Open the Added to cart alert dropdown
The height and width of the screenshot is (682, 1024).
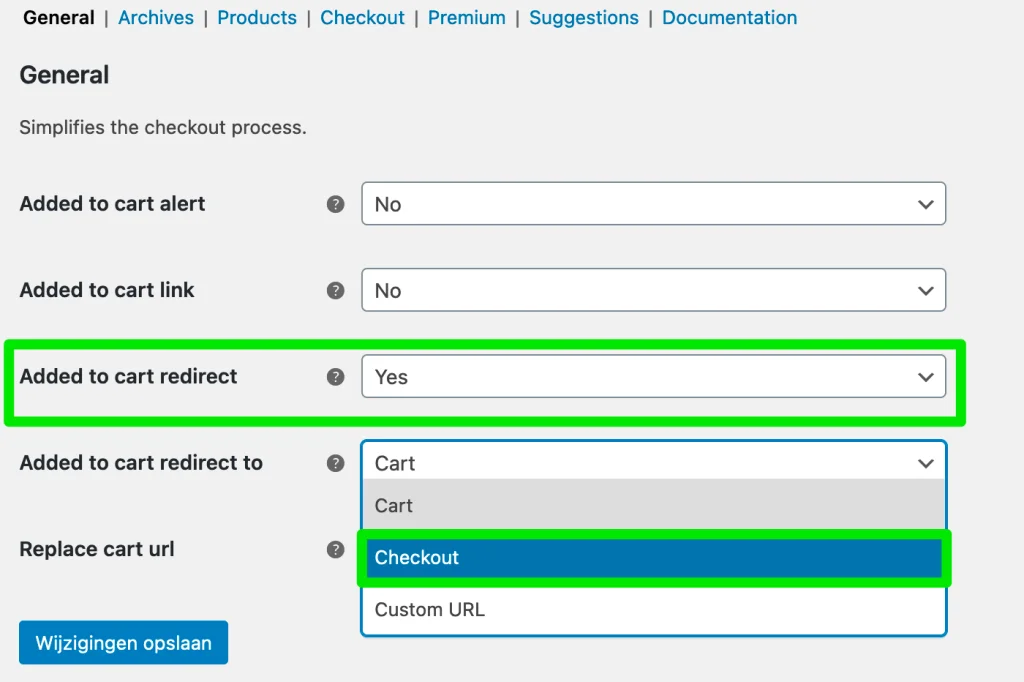(x=653, y=204)
